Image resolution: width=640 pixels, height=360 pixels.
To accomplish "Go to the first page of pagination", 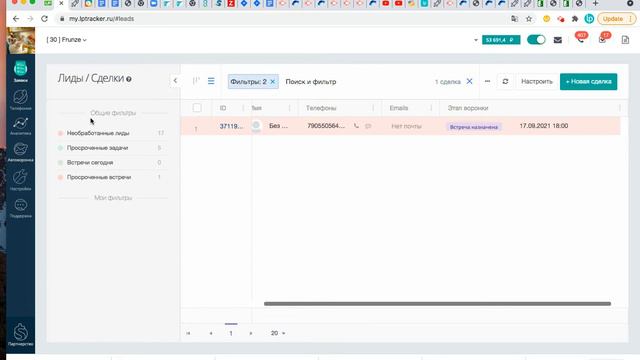I will (188, 333).
